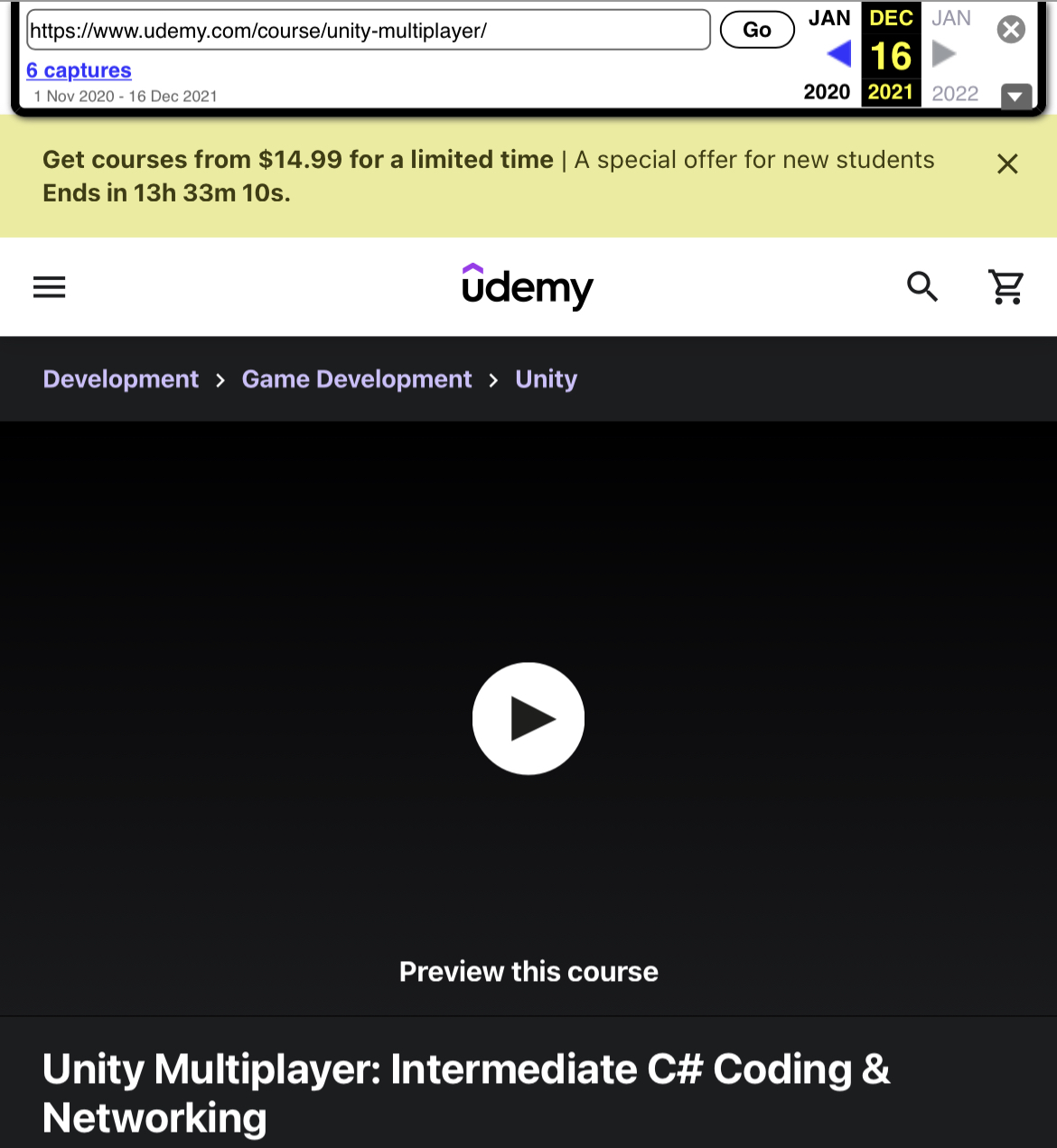This screenshot has height=1148, width=1057.
Task: Go to previous capture with blue arrow
Action: pos(839,55)
